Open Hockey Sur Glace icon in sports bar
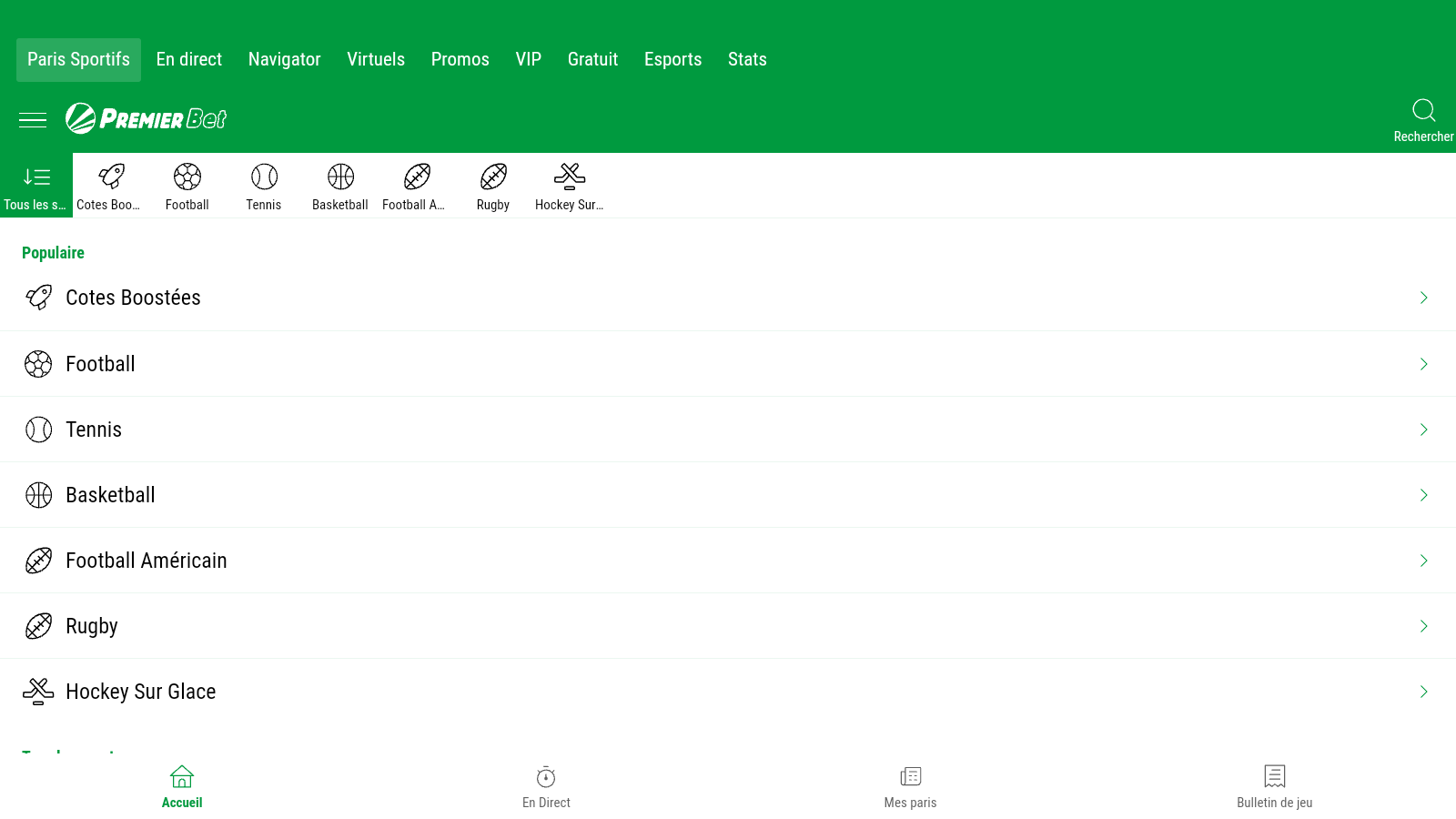This screenshot has width=1456, height=819. click(x=570, y=177)
